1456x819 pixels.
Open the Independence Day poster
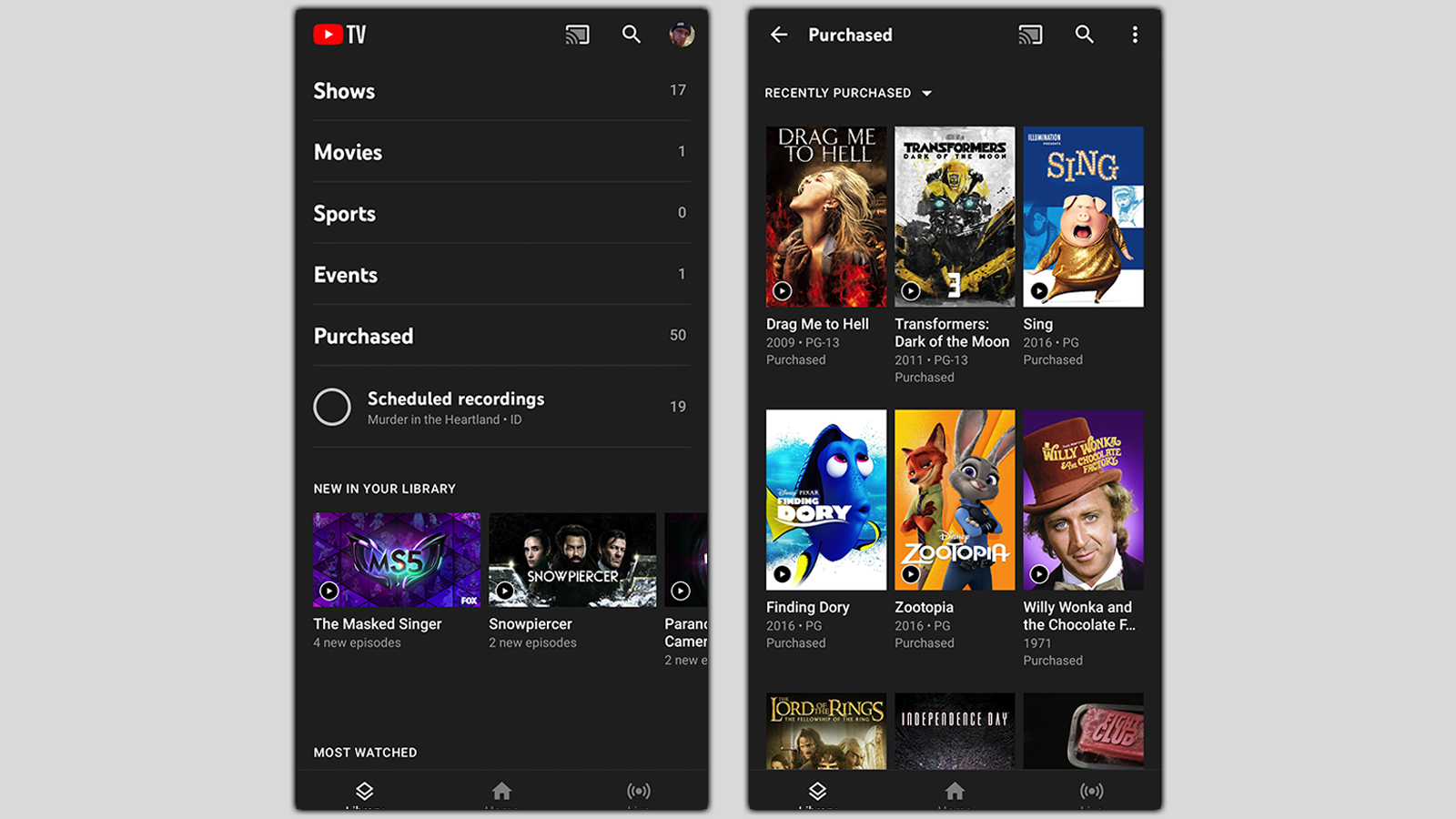(x=955, y=731)
